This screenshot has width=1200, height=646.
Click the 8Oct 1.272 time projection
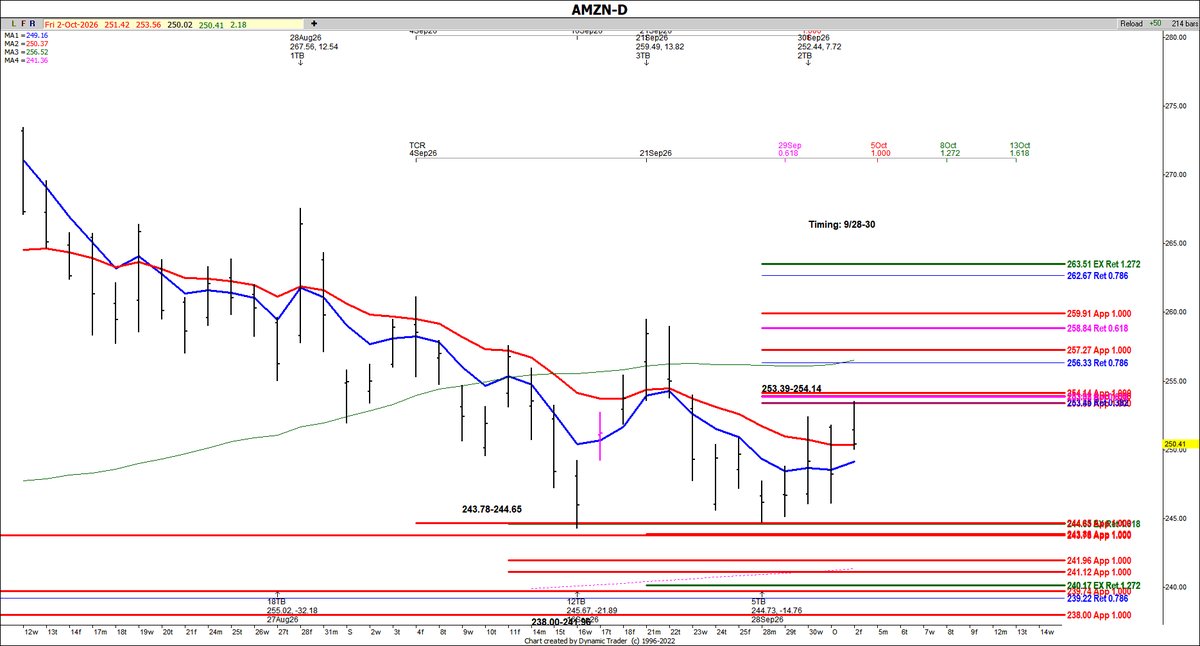pyautogui.click(x=949, y=149)
